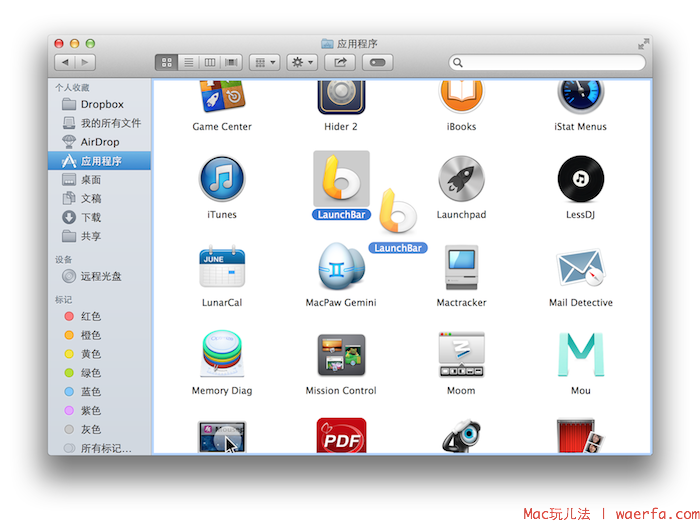Image resolution: width=700 pixels, height=524 pixels.
Task: Select the LunarCal calendar icon
Action: 222,266
